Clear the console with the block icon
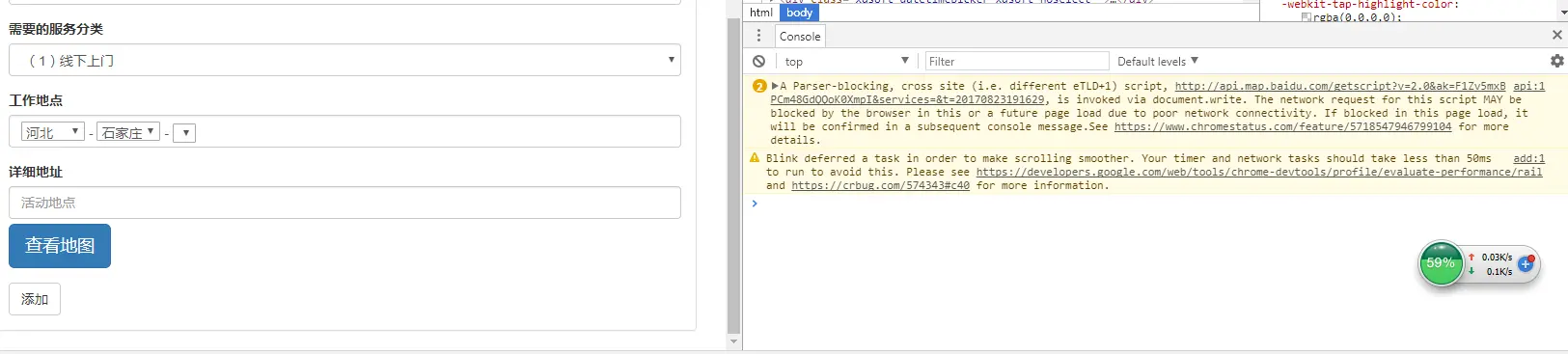The image size is (1568, 354). pos(759,61)
